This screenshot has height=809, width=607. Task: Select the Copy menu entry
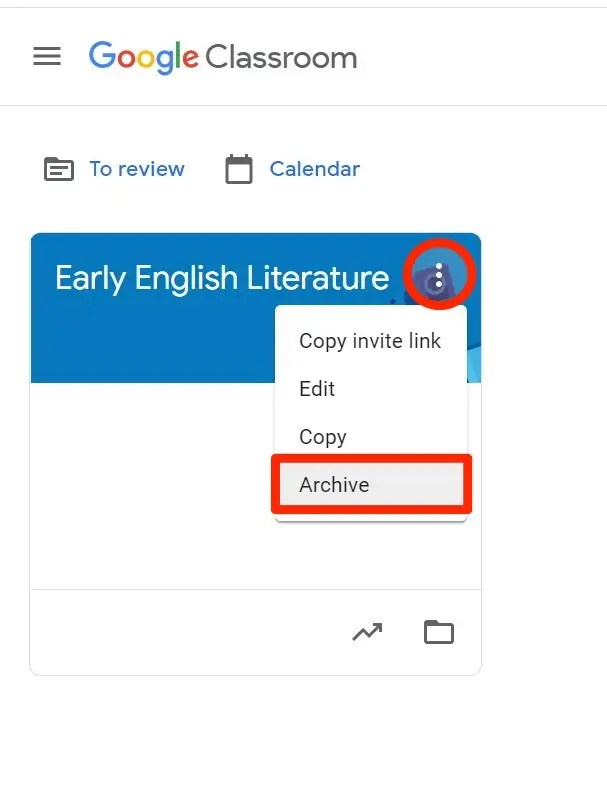click(x=323, y=437)
